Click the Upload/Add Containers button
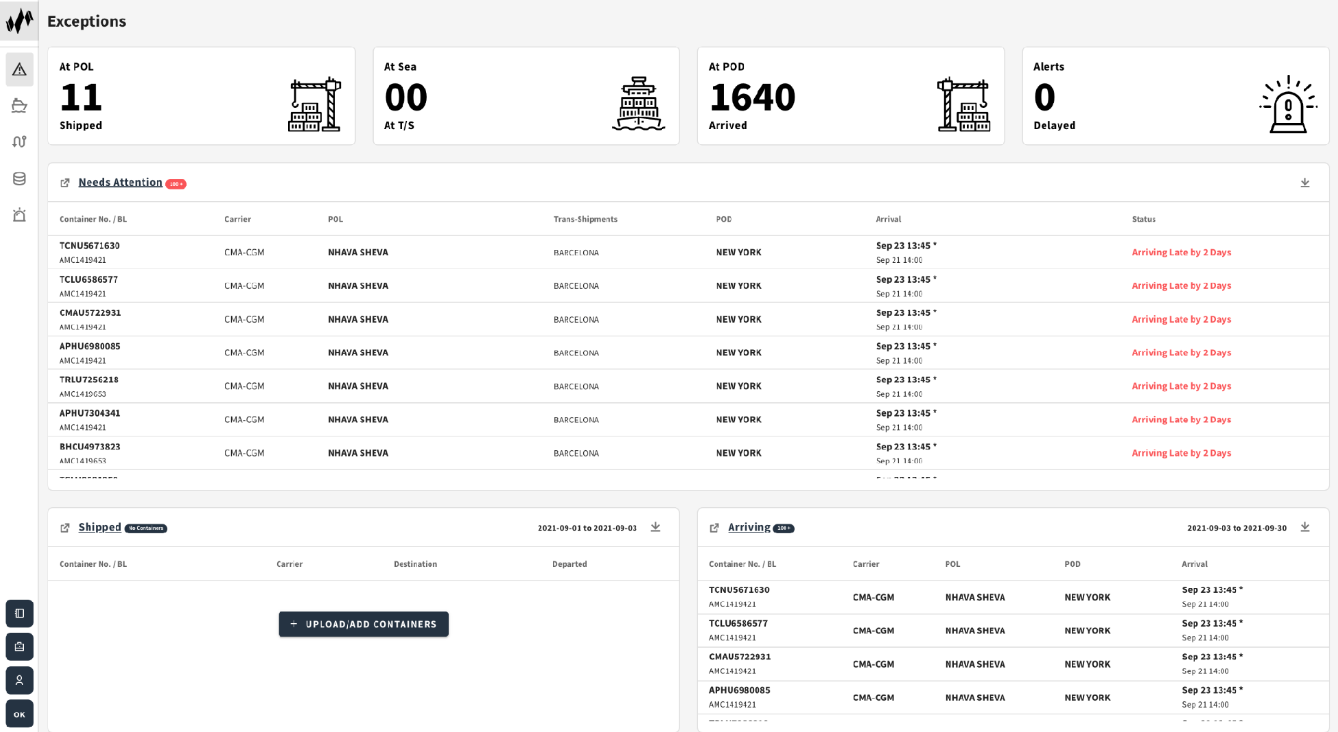Image resolution: width=1338 pixels, height=732 pixels. (363, 624)
